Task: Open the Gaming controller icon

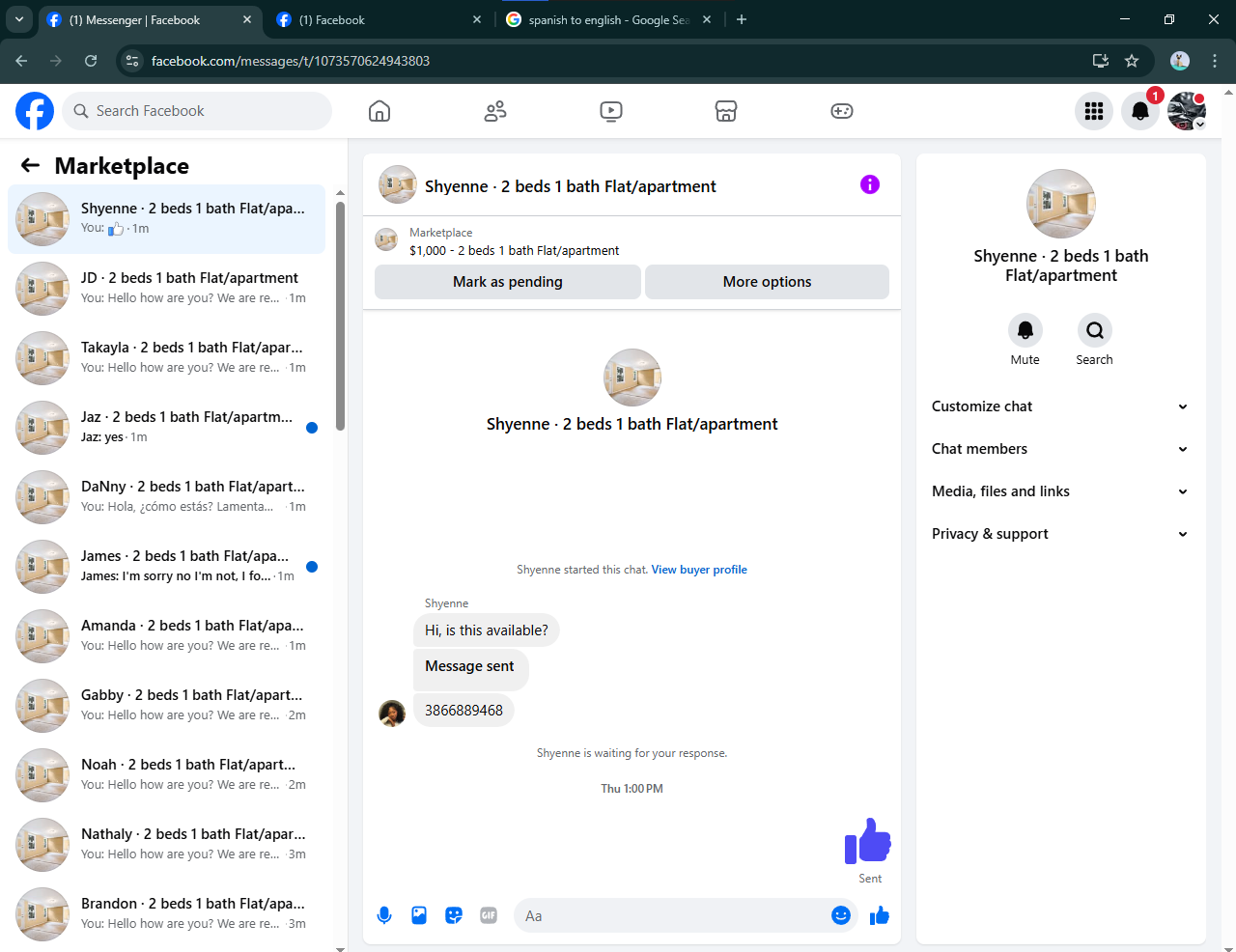Action: (x=842, y=111)
